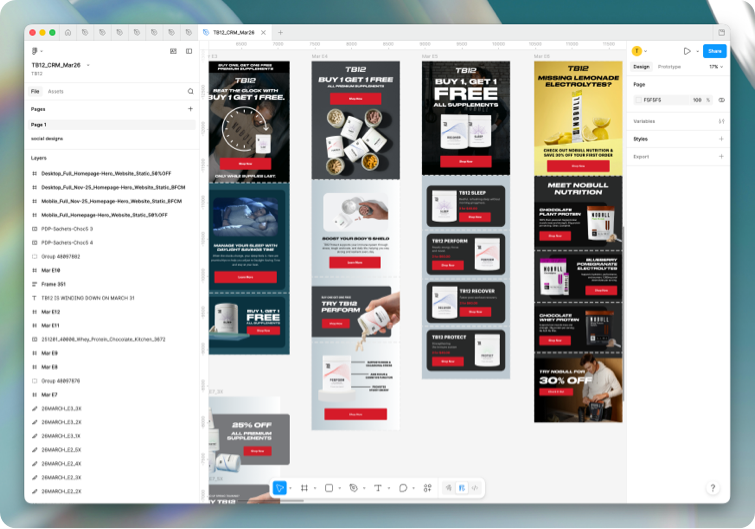755x529 pixels.
Task: Open the Actions tool in toolbar
Action: coord(428,488)
